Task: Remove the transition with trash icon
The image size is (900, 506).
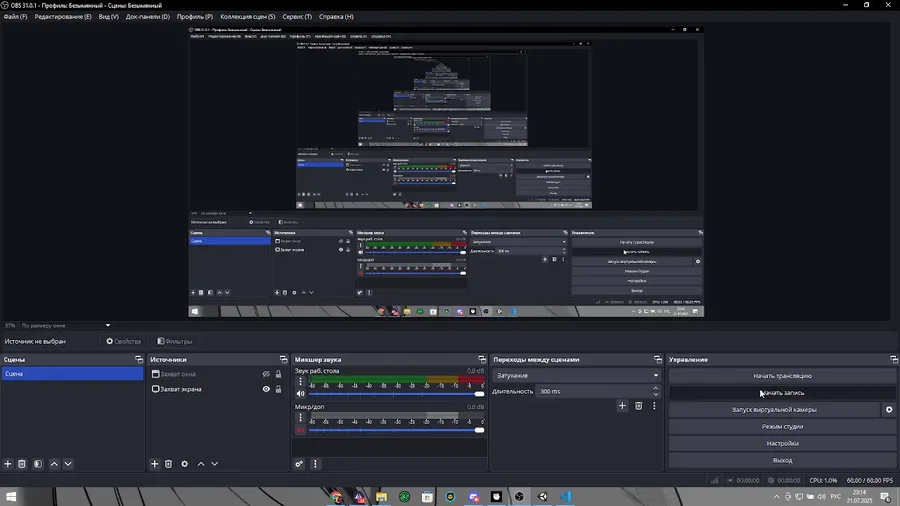Action: (x=638, y=406)
